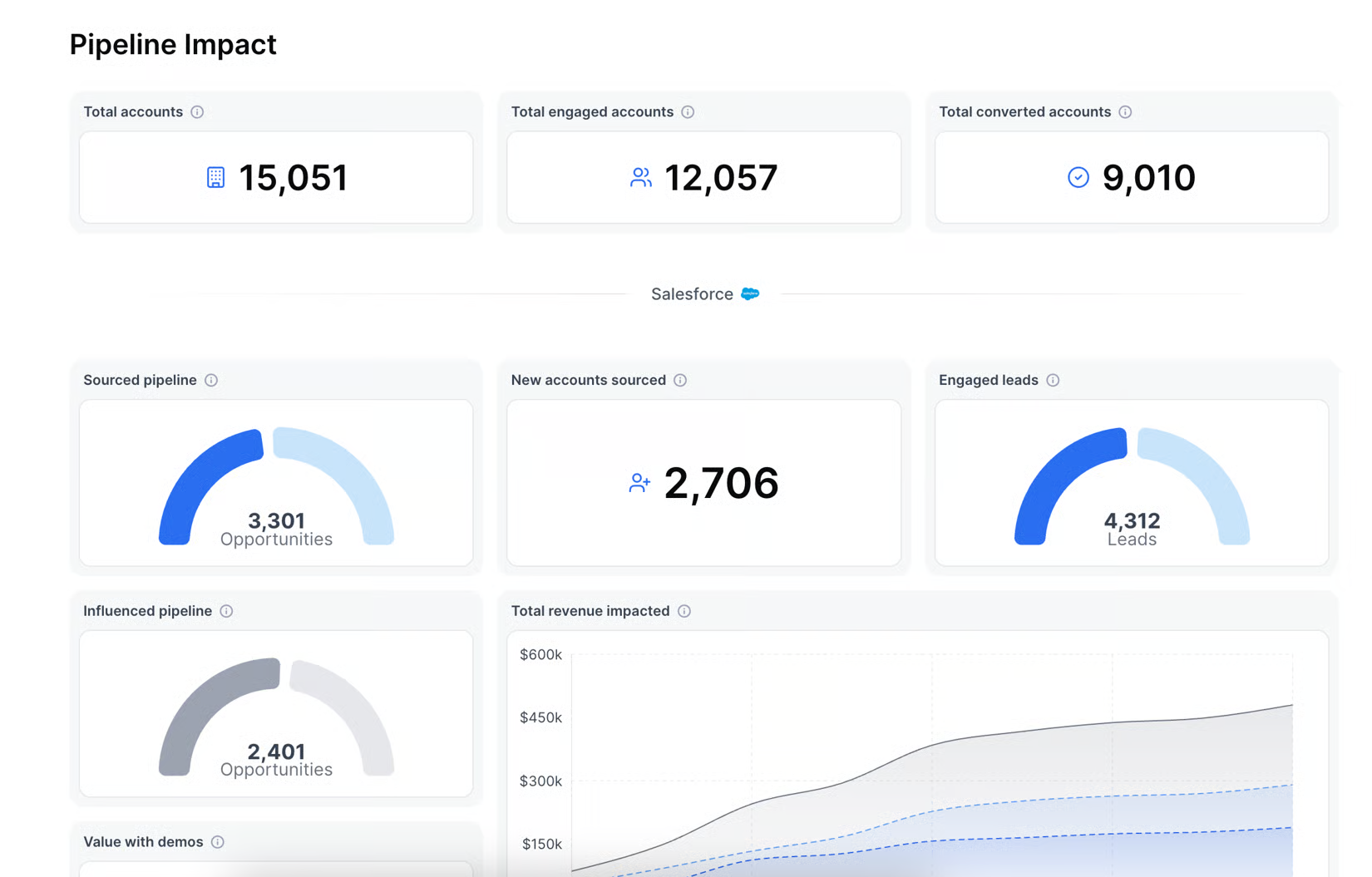Click the add-user icon beside 2,706
This screenshot has width=1372, height=877.
click(639, 483)
